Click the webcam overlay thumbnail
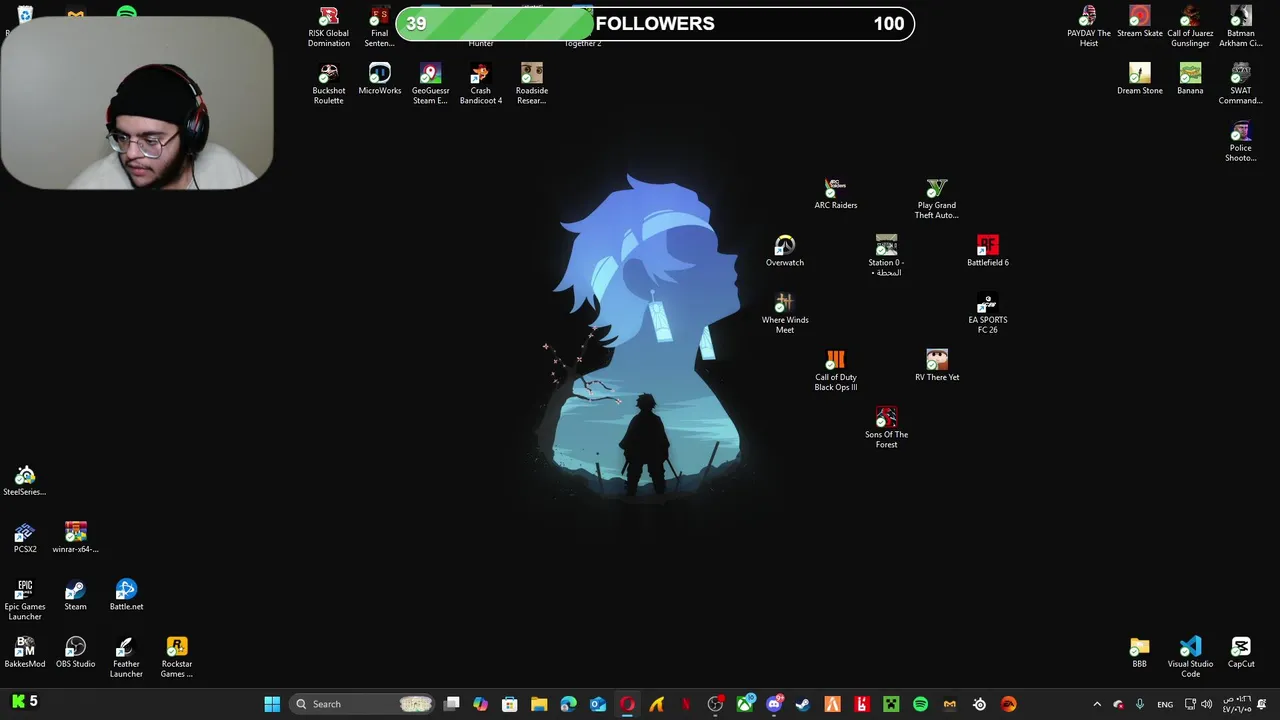The image size is (1280, 720). (138, 102)
